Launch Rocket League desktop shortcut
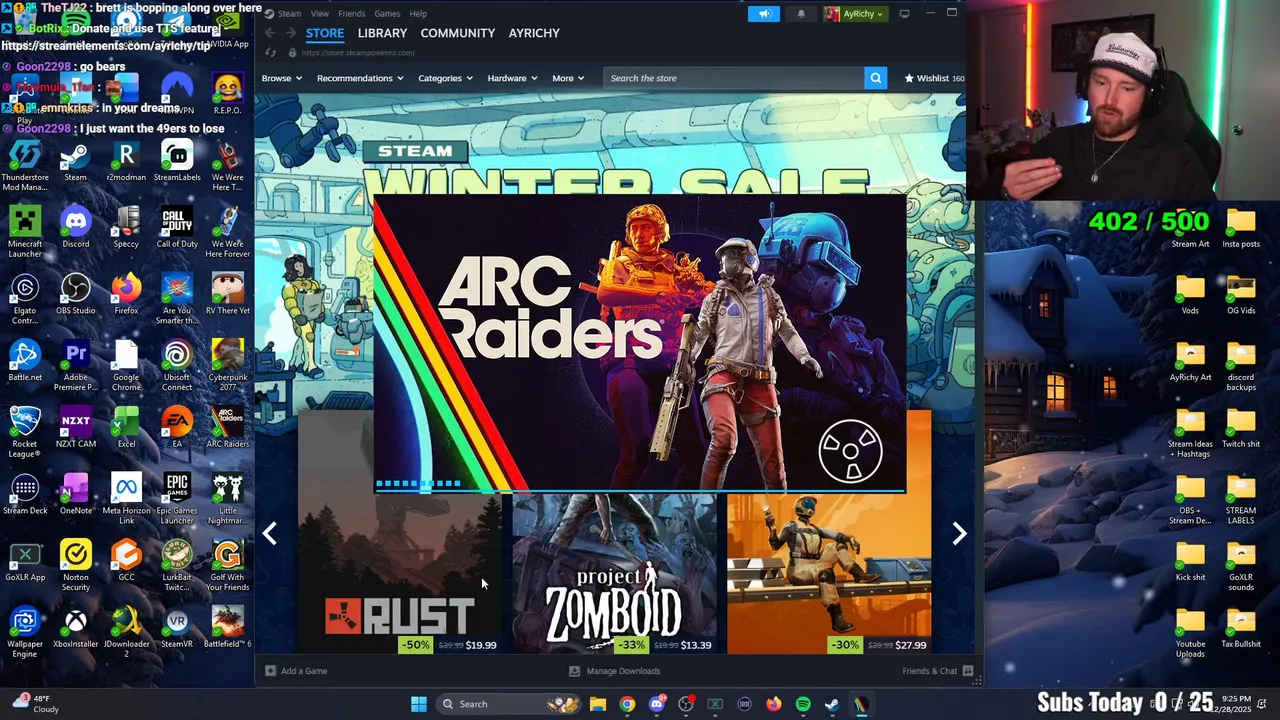This screenshot has height=720, width=1280. click(x=25, y=432)
